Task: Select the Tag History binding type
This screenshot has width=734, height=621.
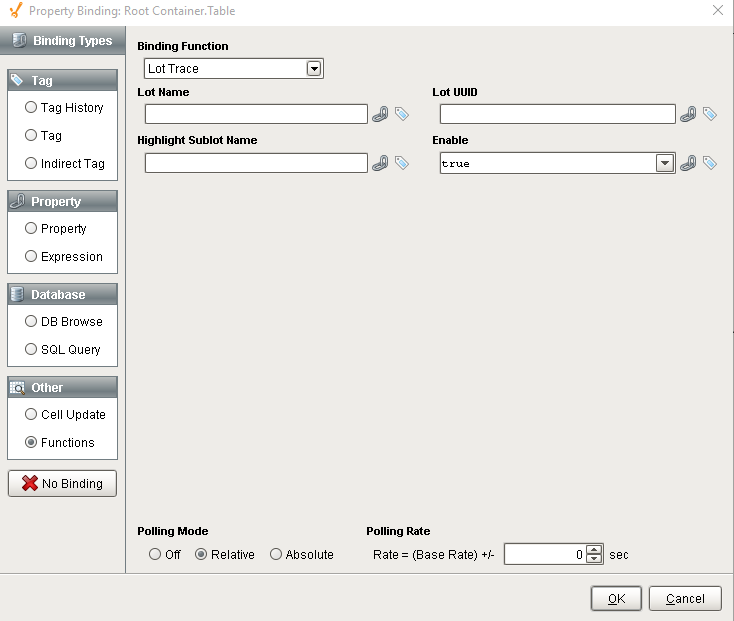Action: pyautogui.click(x=31, y=107)
